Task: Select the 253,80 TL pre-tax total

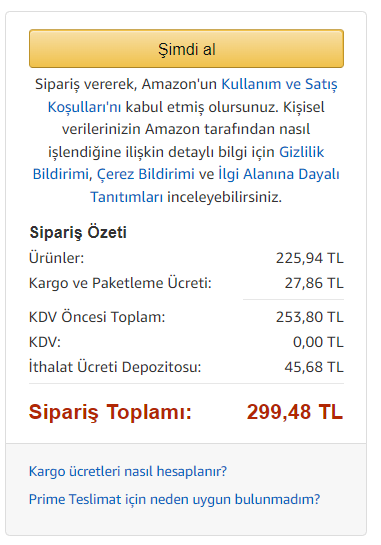Action: pyautogui.click(x=309, y=317)
